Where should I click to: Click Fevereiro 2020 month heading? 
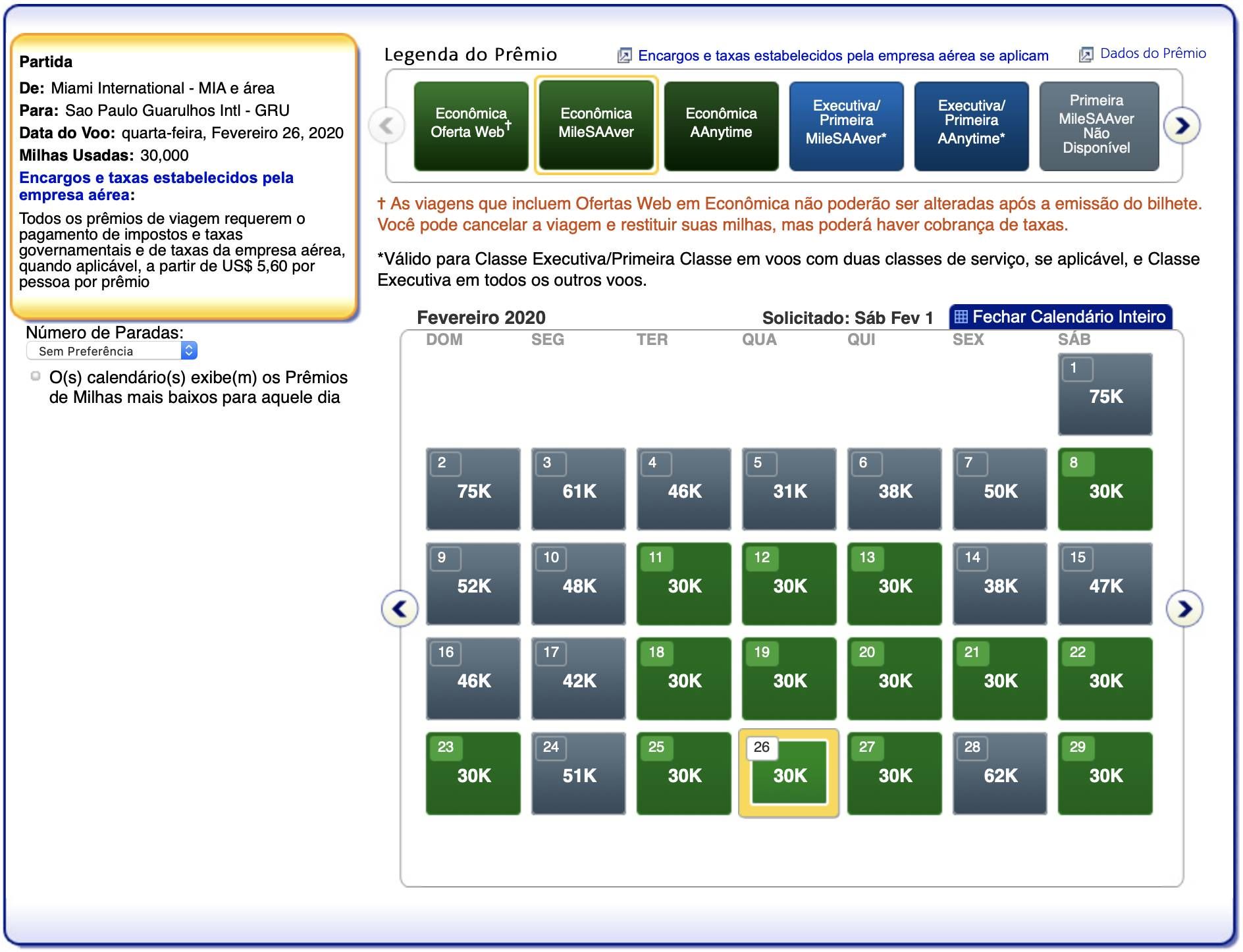coord(481,317)
